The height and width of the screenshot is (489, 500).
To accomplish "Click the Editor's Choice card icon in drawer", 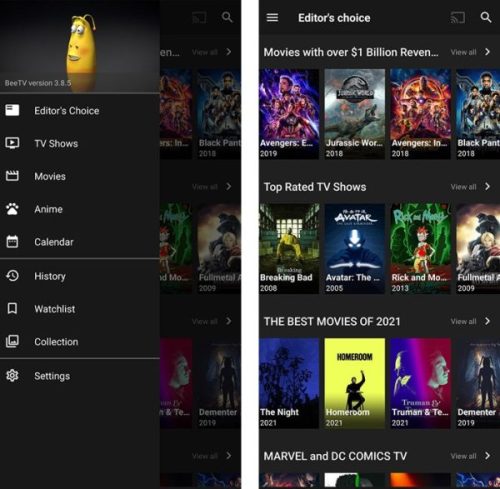I will (x=12, y=110).
